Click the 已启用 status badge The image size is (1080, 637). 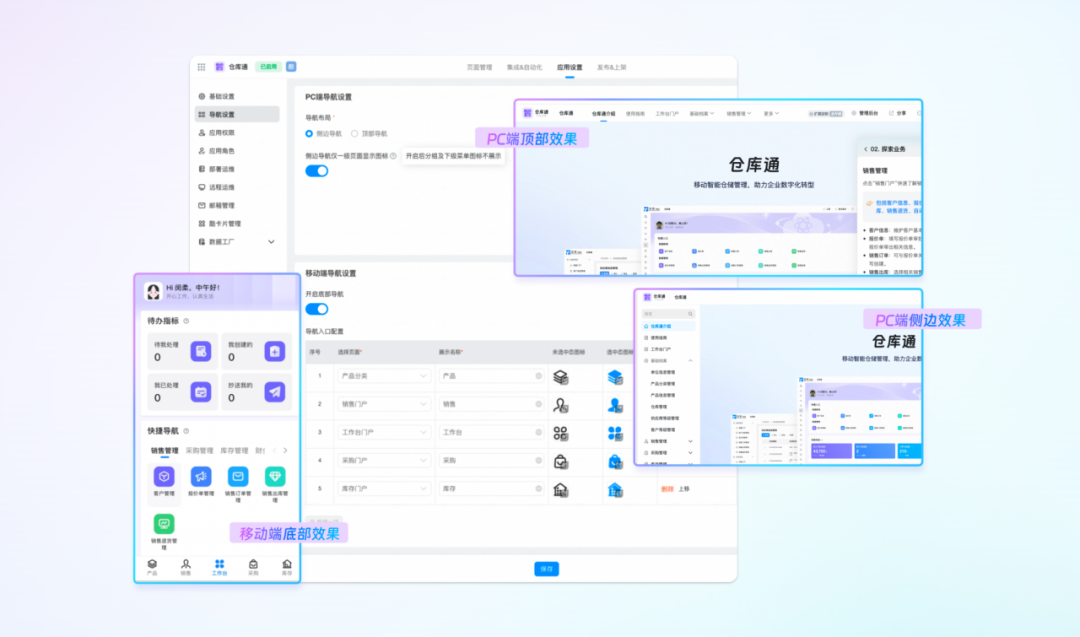coord(268,67)
